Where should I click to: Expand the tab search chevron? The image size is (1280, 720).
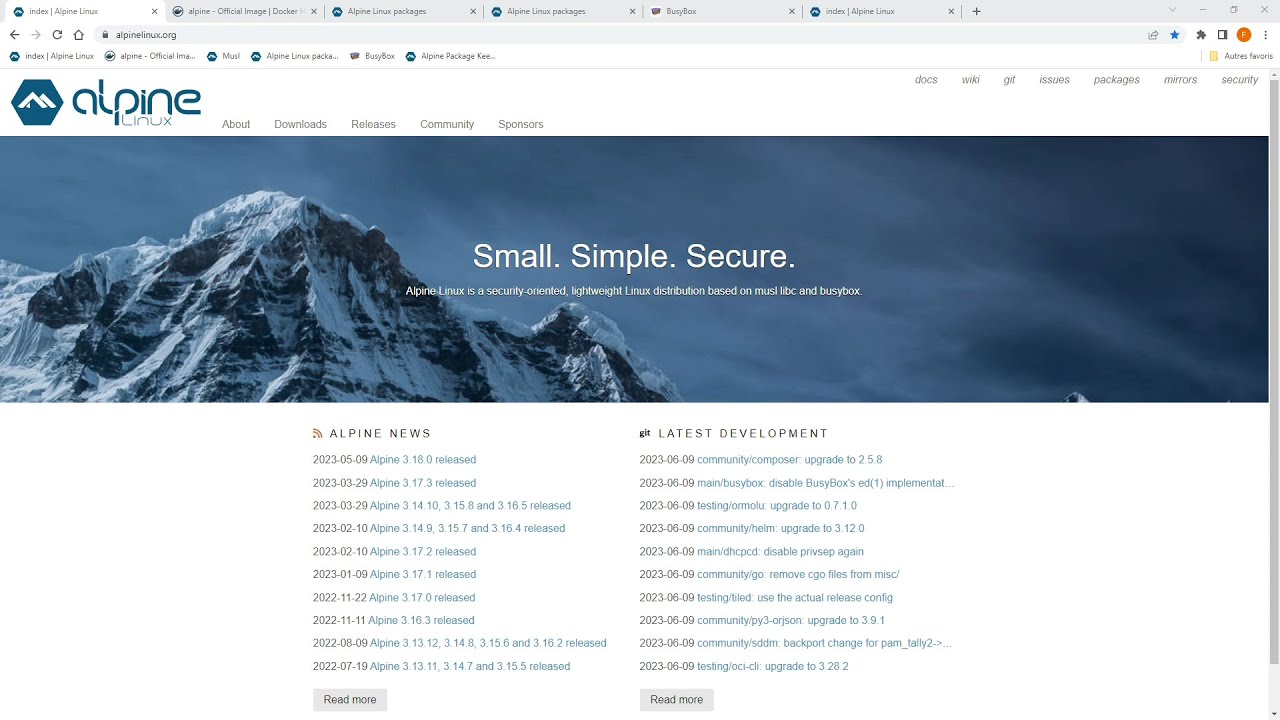1173,10
